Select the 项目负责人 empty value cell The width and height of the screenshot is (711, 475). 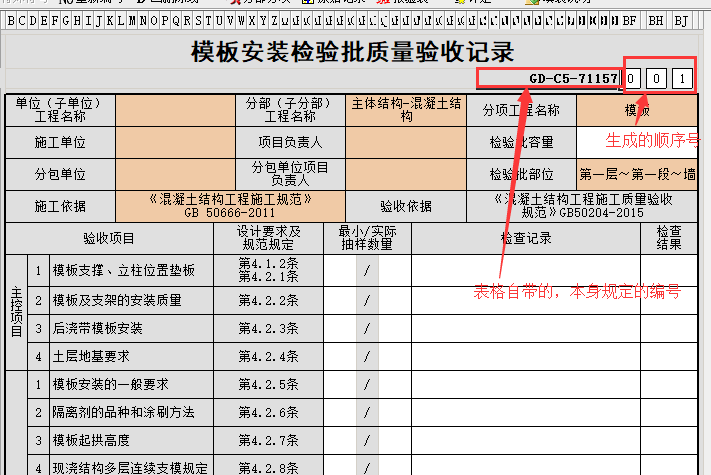[x=406, y=143]
